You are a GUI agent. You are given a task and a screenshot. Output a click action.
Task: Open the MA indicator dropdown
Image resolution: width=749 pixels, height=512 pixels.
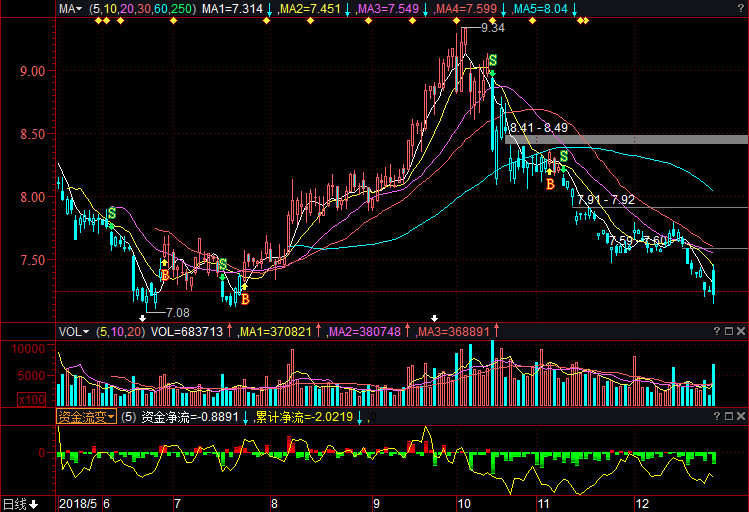(70, 9)
